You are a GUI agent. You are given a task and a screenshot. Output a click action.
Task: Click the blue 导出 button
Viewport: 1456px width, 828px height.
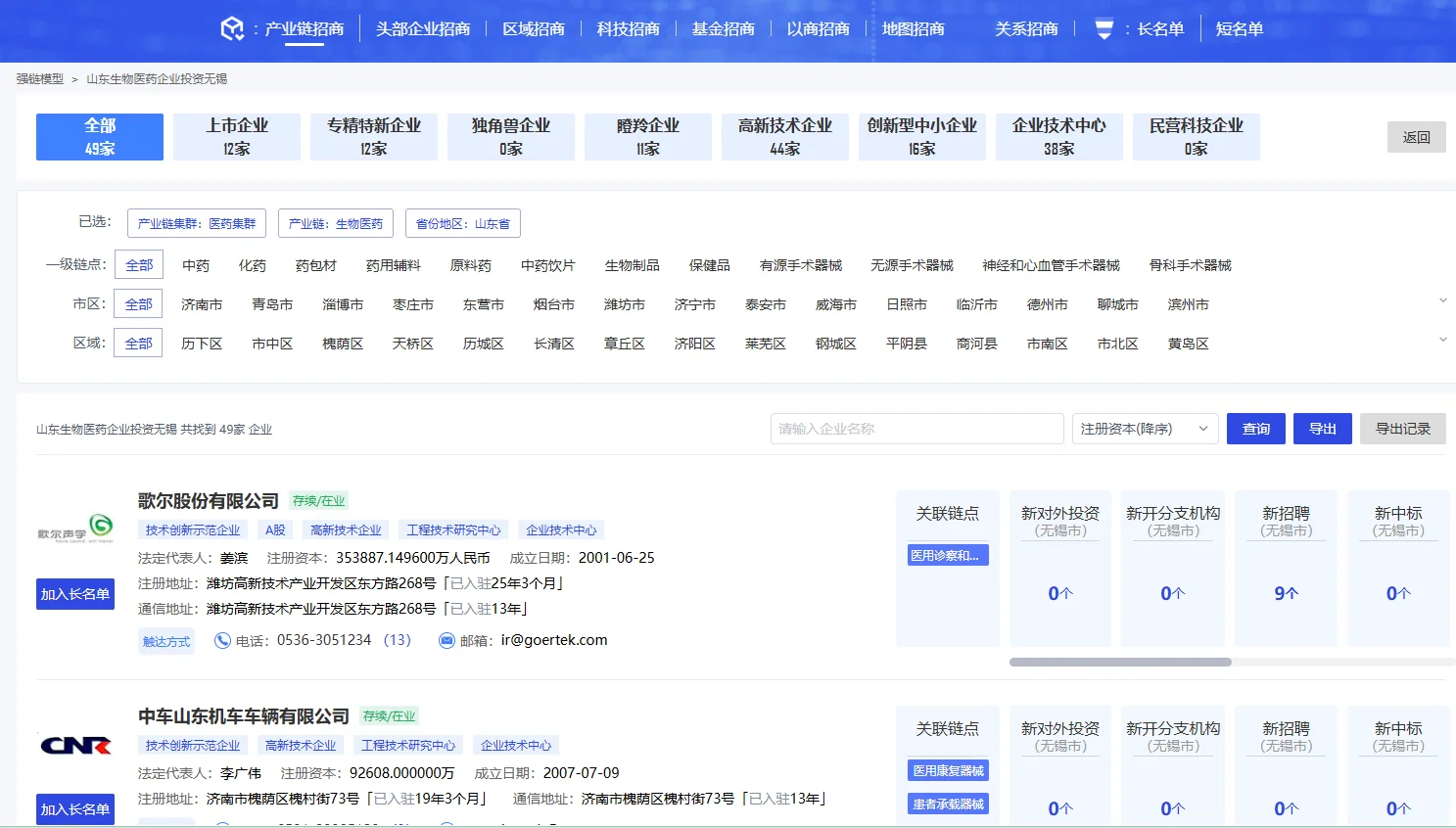pos(1323,429)
